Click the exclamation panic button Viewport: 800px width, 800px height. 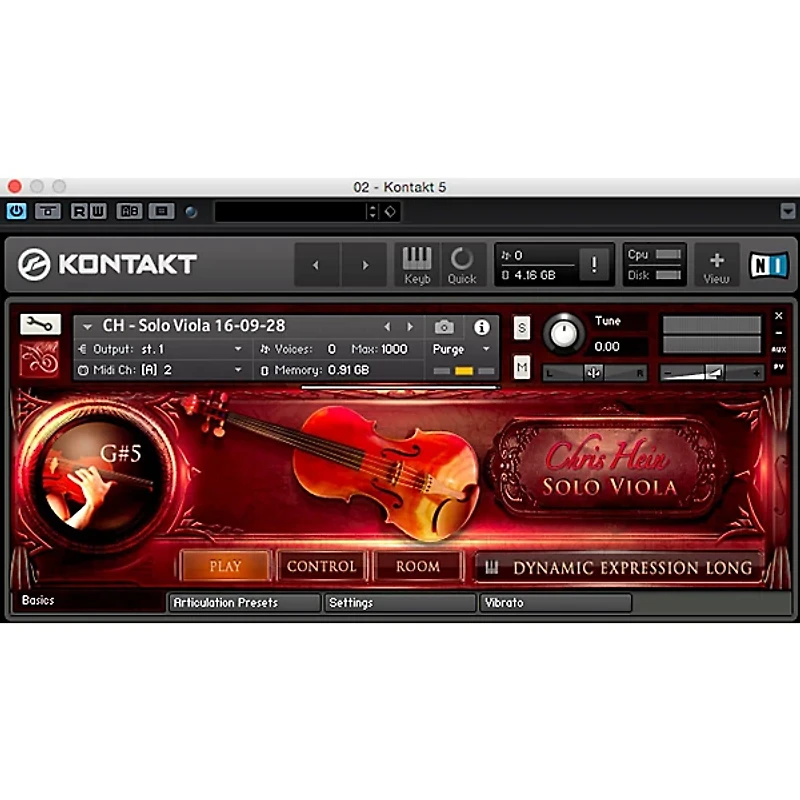pyautogui.click(x=594, y=264)
